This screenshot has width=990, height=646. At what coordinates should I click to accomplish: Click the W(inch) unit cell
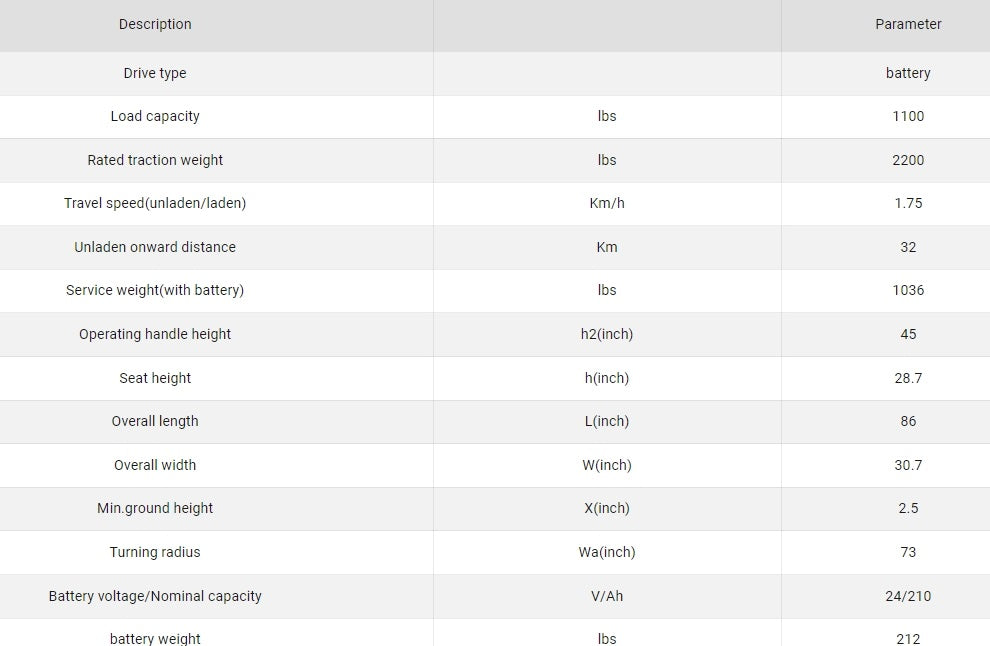[607, 465]
